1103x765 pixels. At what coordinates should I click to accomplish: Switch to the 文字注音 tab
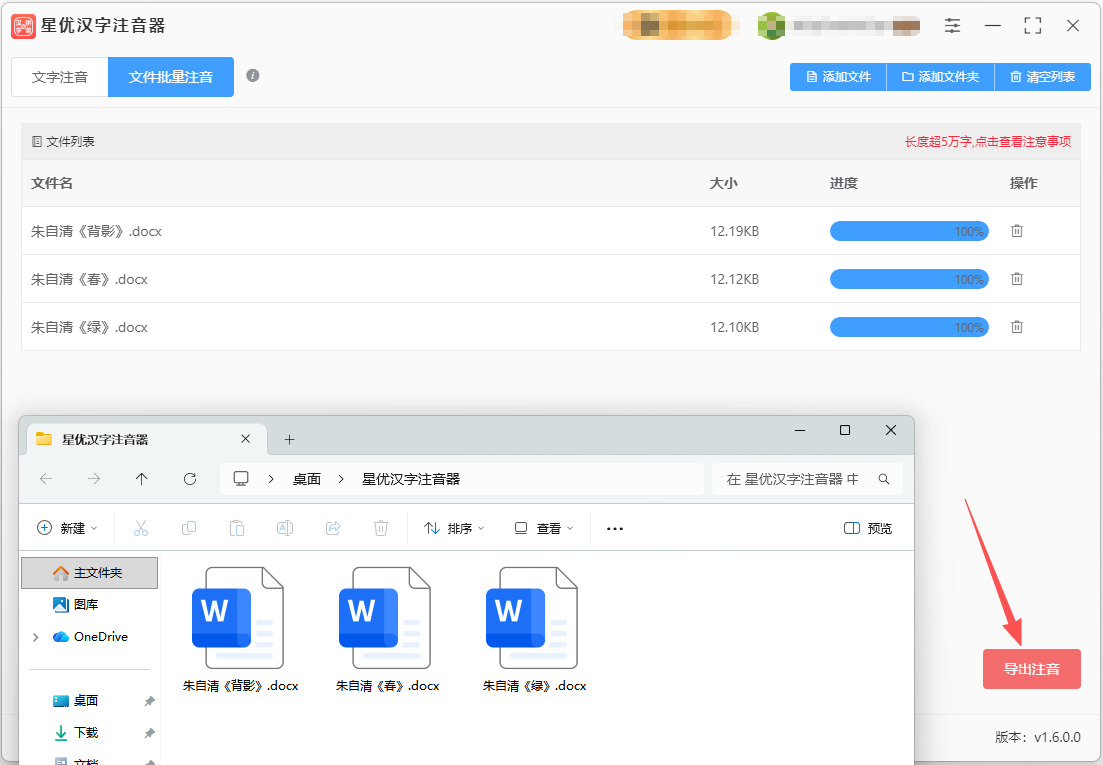click(x=60, y=77)
